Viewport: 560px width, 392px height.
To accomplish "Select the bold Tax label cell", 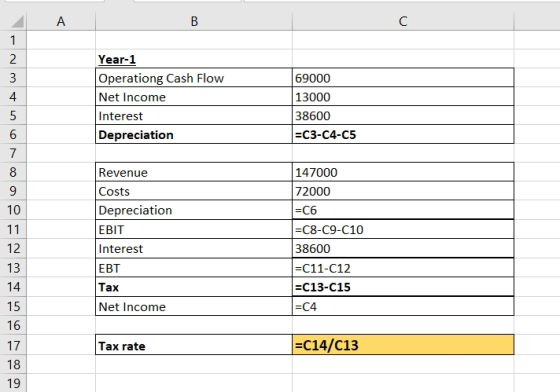I will tap(194, 287).
